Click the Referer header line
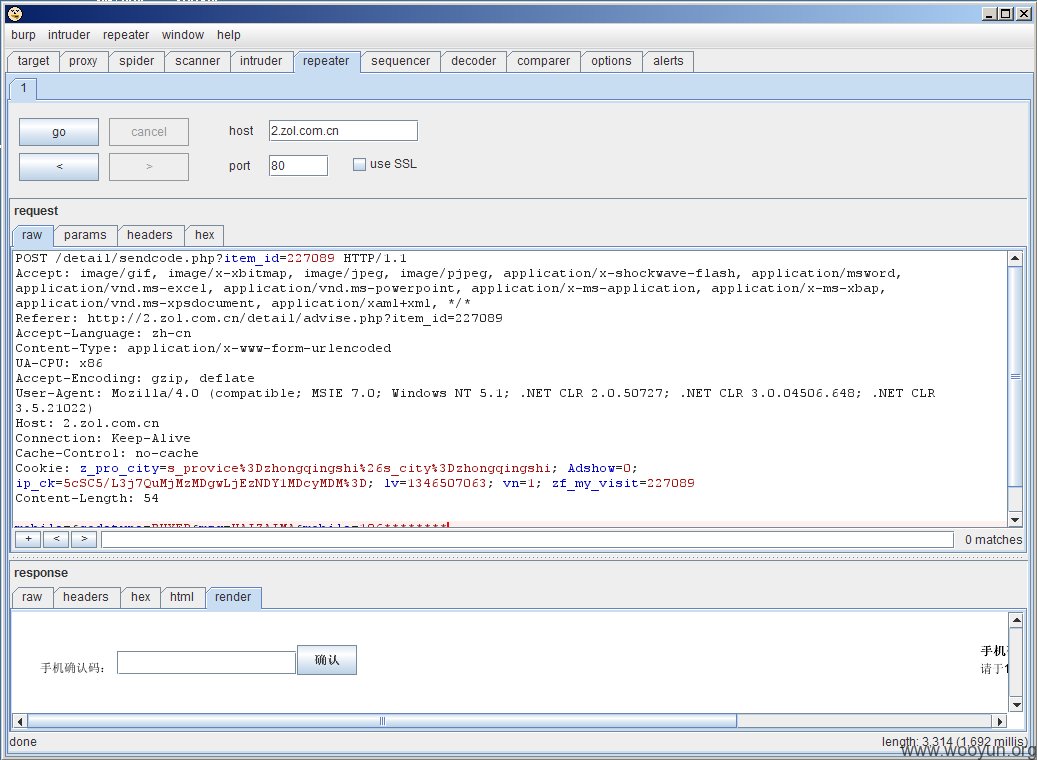 [x=259, y=318]
